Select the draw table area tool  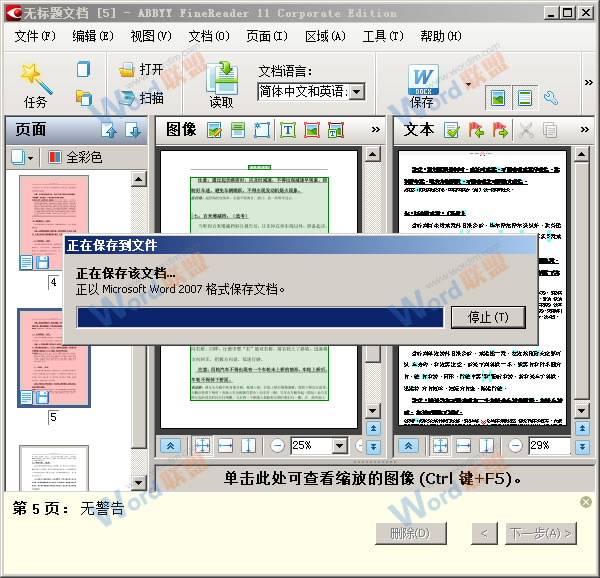[336, 130]
